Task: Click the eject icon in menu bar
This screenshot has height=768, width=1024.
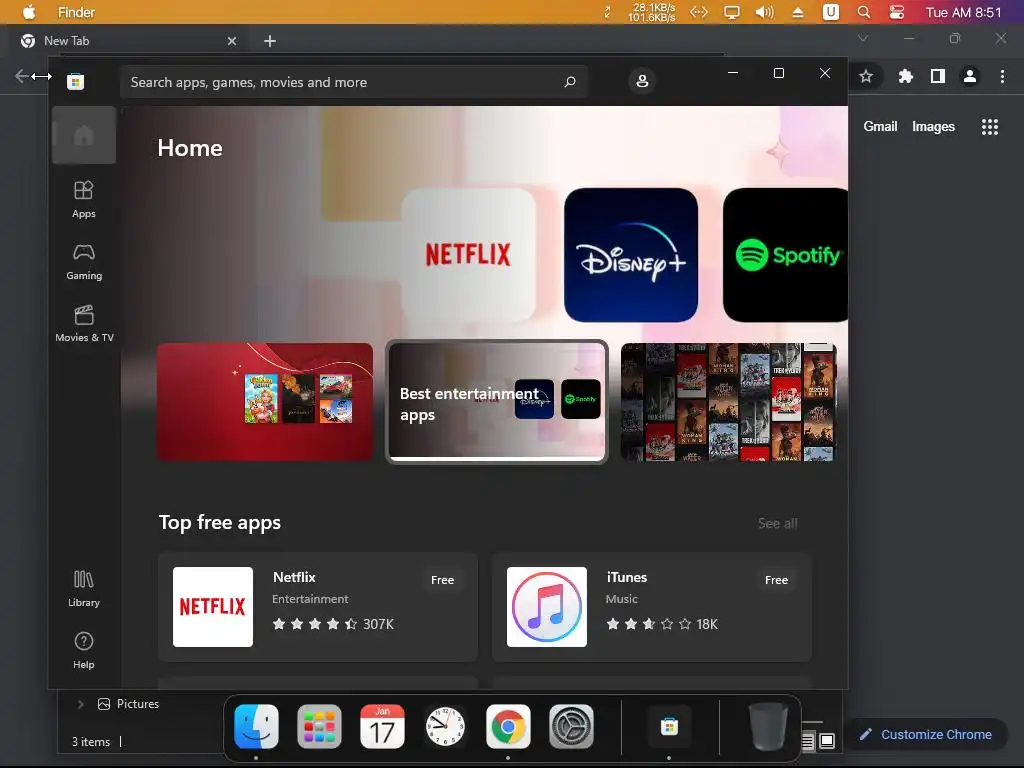Action: [797, 12]
